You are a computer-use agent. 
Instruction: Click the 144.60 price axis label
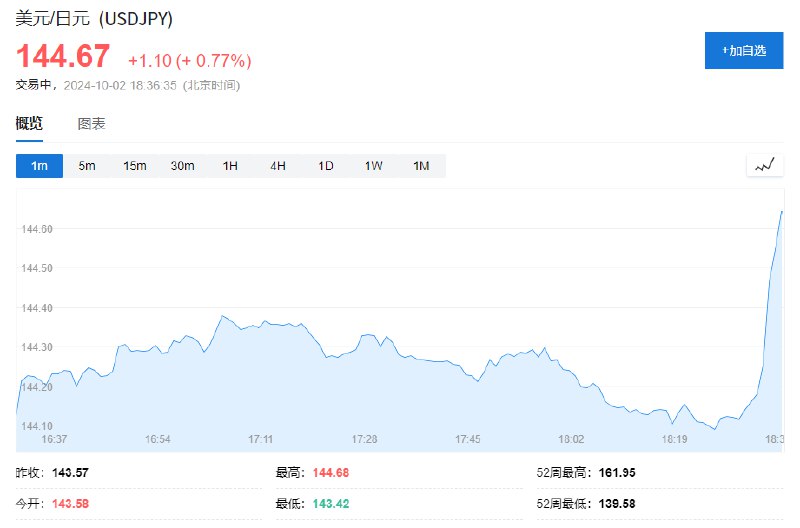click(37, 229)
